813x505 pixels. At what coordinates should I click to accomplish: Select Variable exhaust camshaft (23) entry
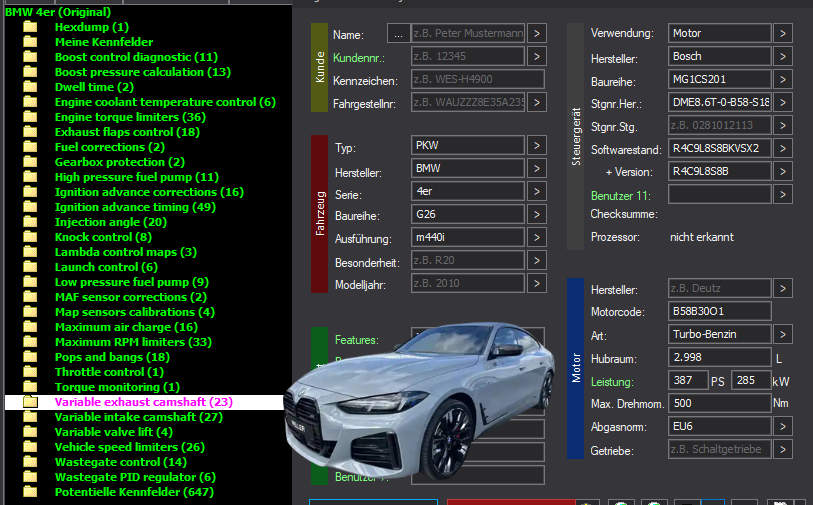coord(144,402)
